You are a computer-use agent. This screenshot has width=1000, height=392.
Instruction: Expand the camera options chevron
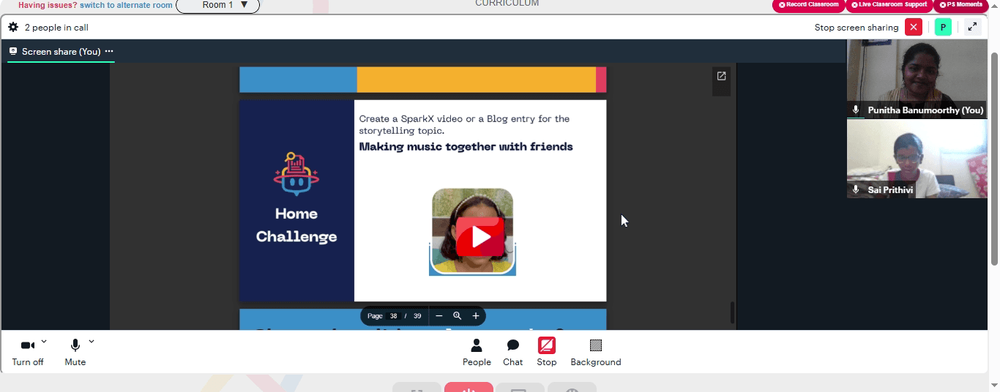click(44, 342)
